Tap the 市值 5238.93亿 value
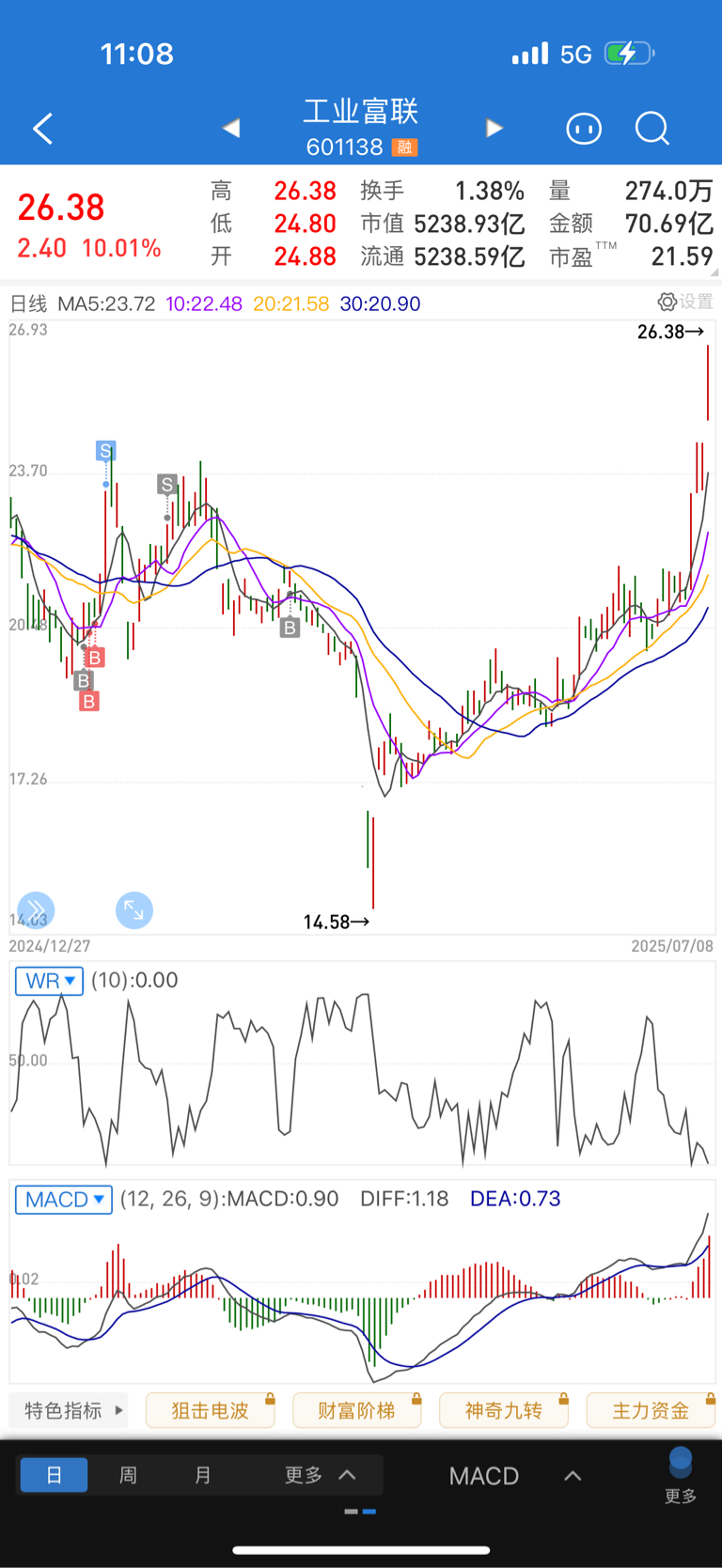The image size is (722, 1568). 469,224
